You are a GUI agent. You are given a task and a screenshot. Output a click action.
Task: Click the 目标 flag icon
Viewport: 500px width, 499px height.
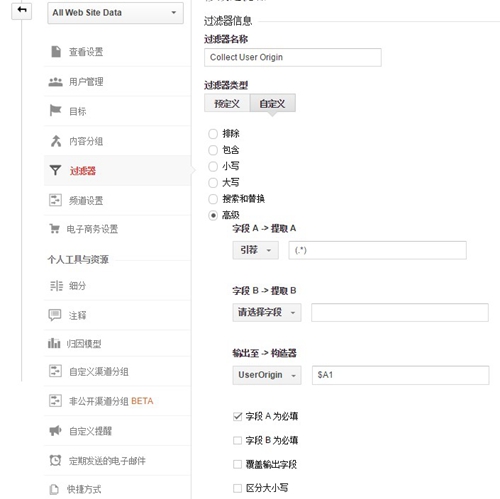[55, 110]
